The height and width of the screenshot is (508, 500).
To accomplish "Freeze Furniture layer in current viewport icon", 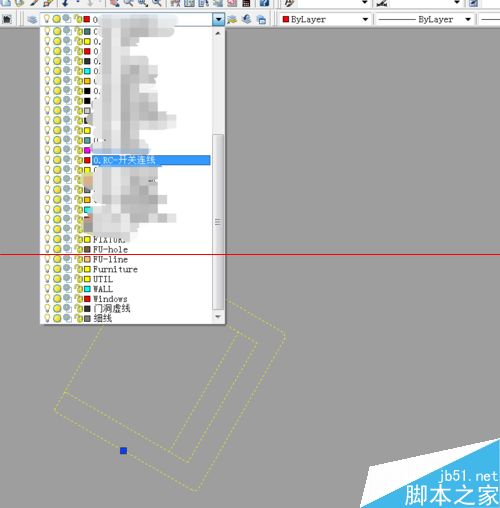I will coord(68,269).
